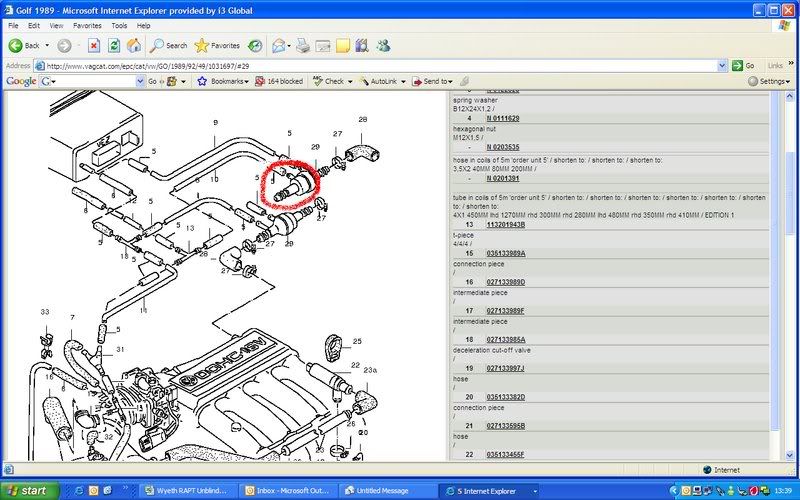Screen dimensions: 800x500
Task: Run the Google spell Check
Action: (x=329, y=81)
